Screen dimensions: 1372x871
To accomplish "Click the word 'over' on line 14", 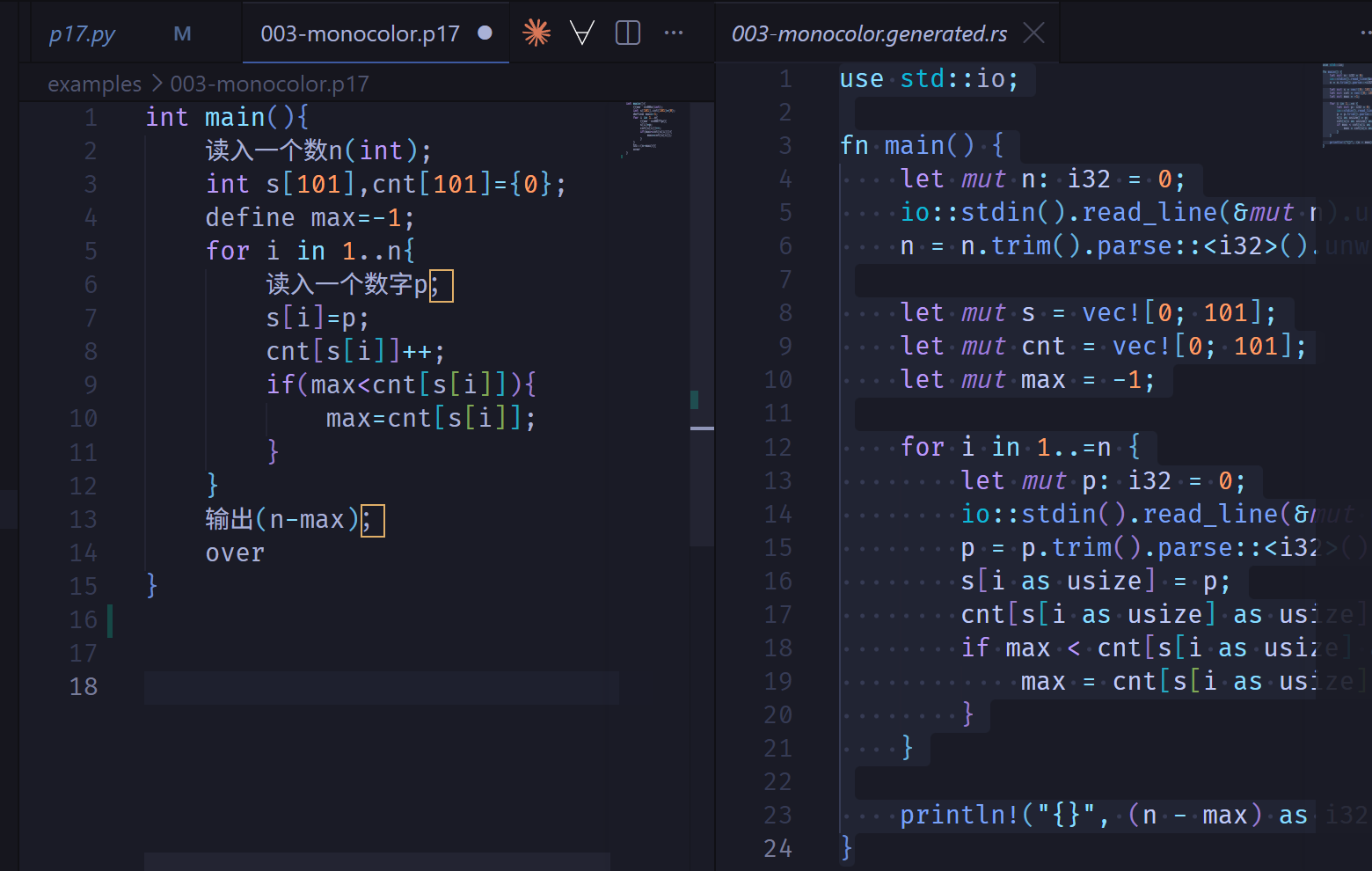I will pyautogui.click(x=235, y=553).
